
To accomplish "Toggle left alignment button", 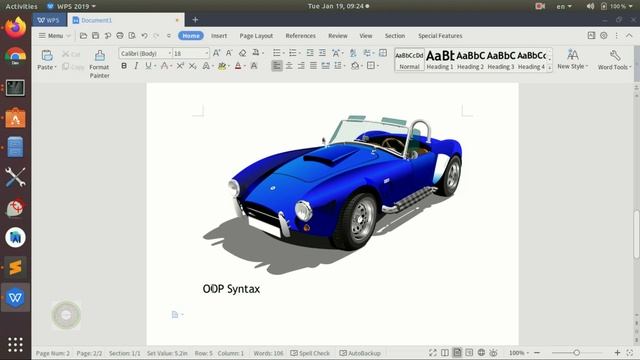I will coord(277,66).
